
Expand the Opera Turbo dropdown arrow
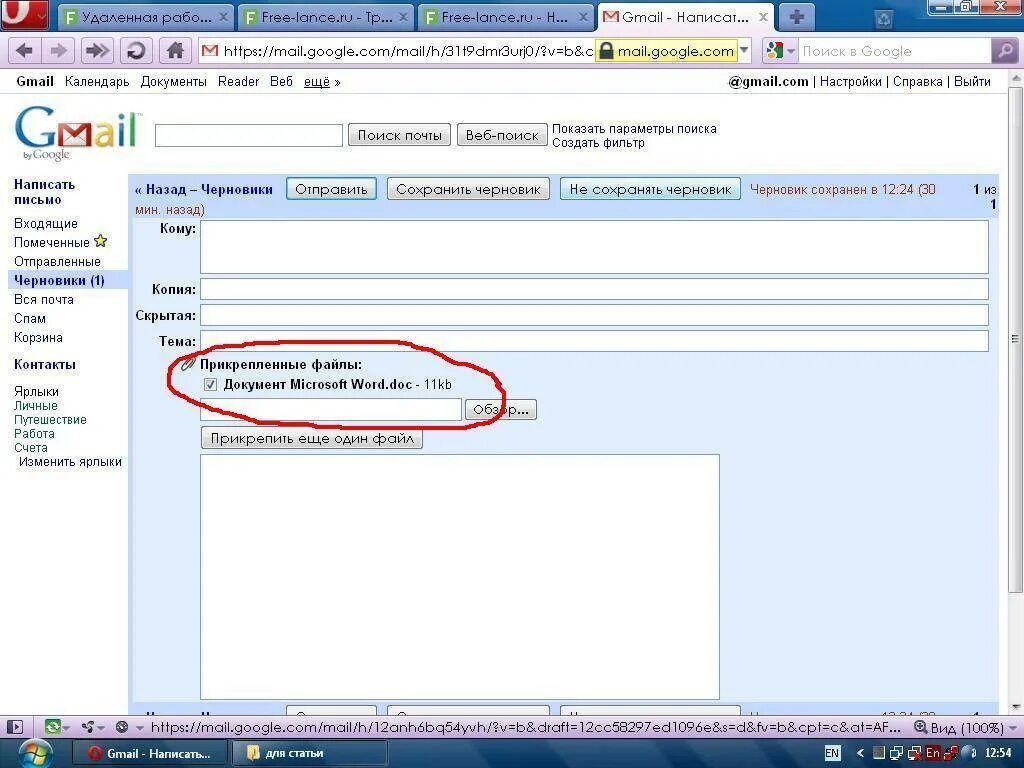coord(139,728)
